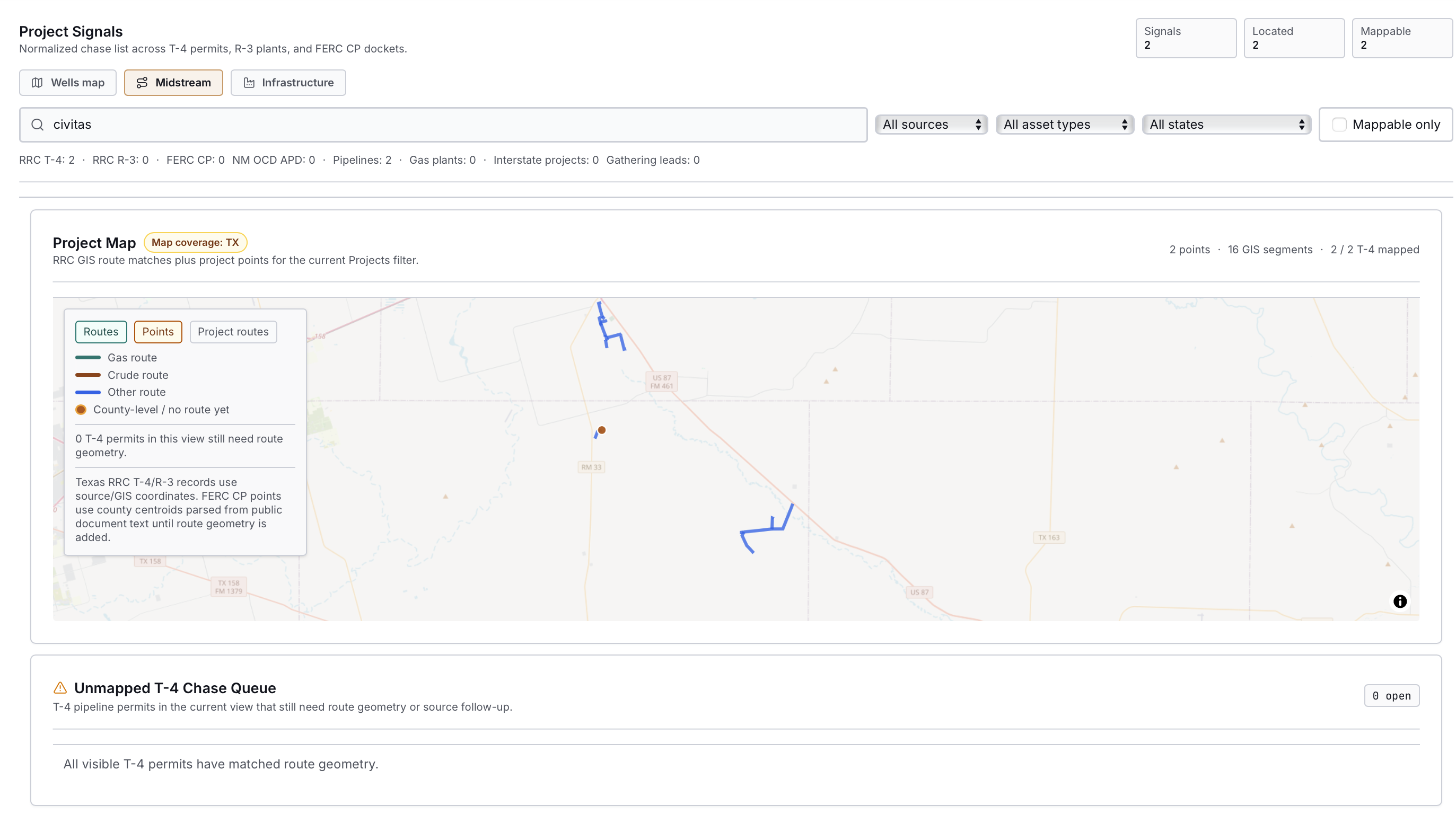Click the map icon in the Wells map tab

(x=37, y=83)
